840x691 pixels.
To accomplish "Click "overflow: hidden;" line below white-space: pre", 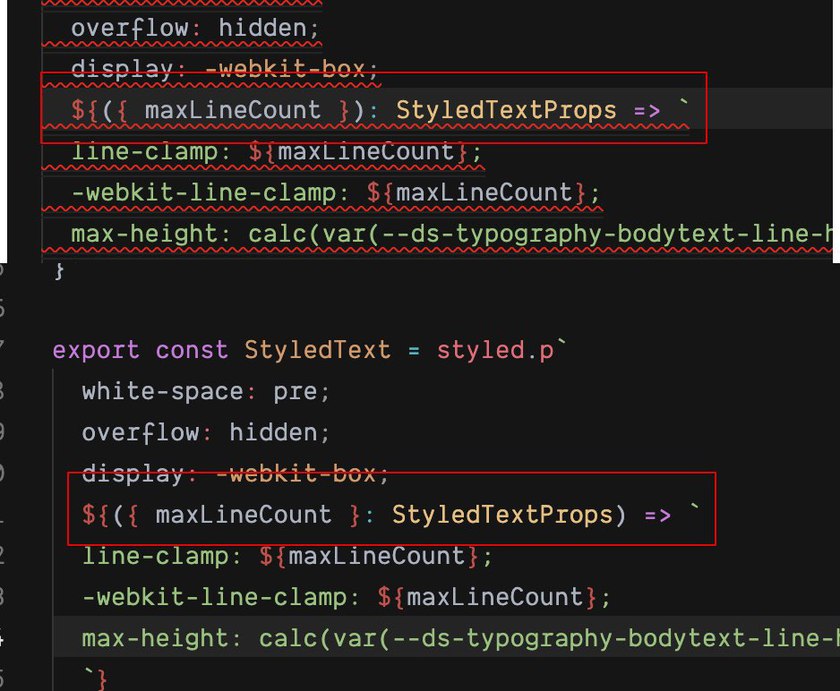I will tap(206, 433).
